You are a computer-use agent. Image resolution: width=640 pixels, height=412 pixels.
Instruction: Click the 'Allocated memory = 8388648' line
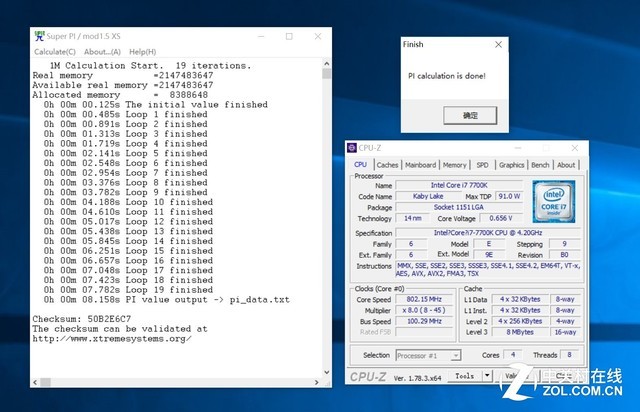click(x=120, y=95)
